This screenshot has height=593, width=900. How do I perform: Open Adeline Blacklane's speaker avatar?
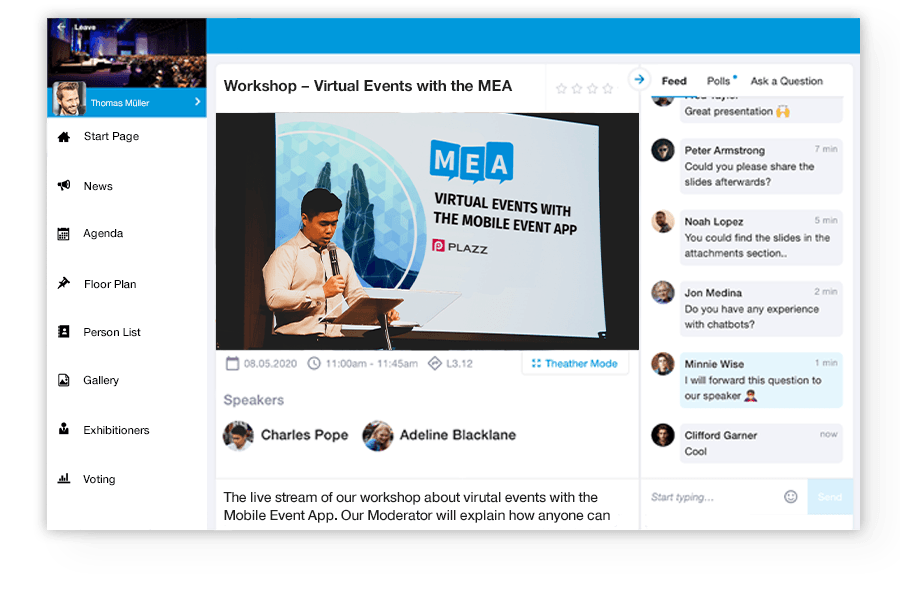(378, 436)
